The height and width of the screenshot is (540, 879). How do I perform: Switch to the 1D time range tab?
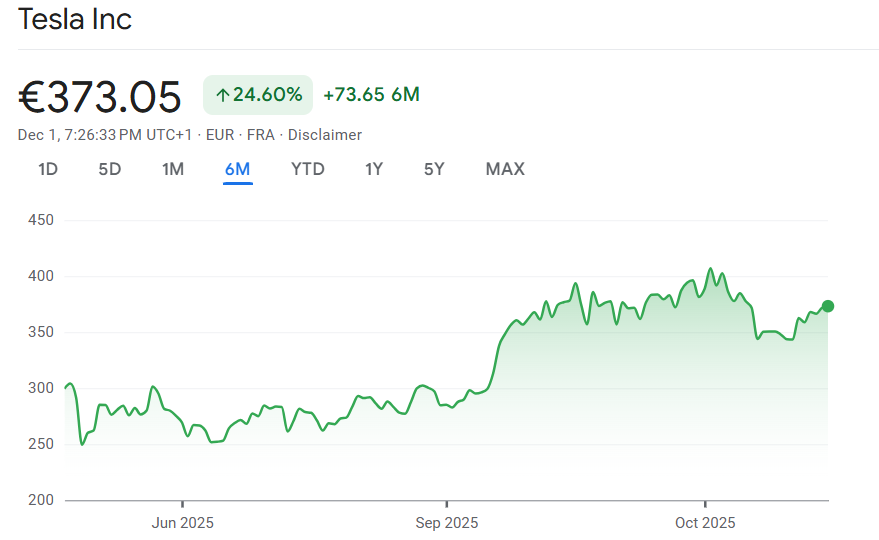point(48,169)
